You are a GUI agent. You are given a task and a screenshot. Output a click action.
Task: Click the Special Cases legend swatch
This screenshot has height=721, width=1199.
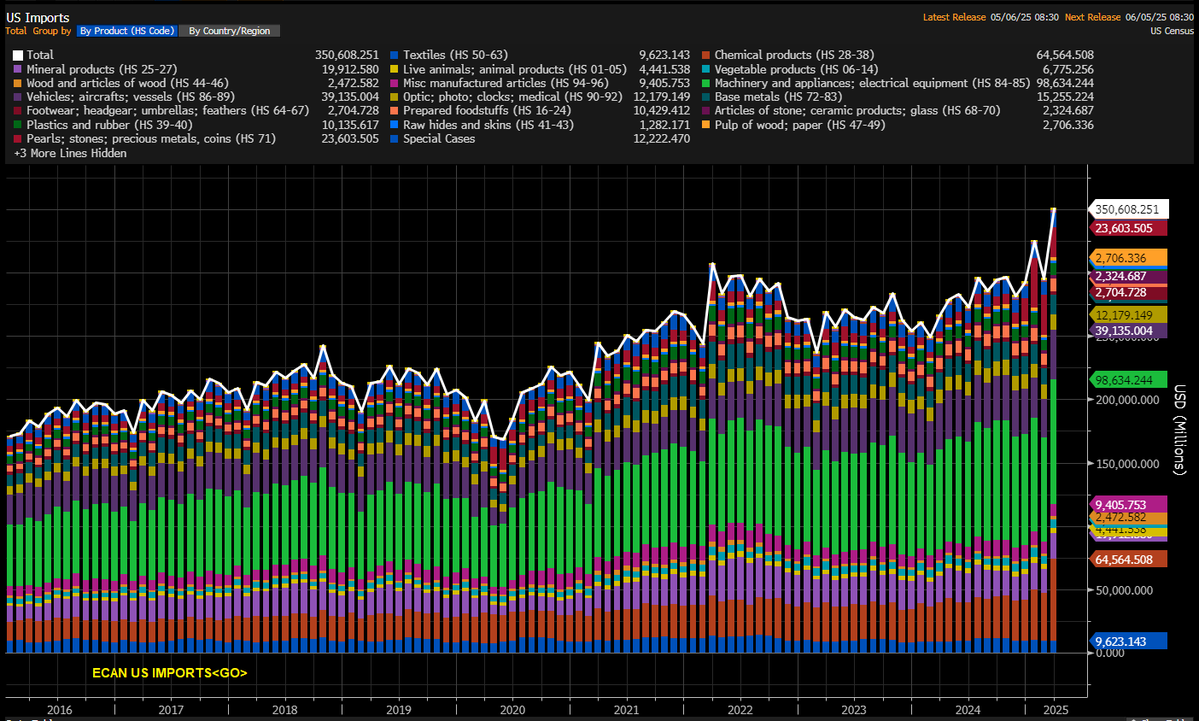point(395,139)
